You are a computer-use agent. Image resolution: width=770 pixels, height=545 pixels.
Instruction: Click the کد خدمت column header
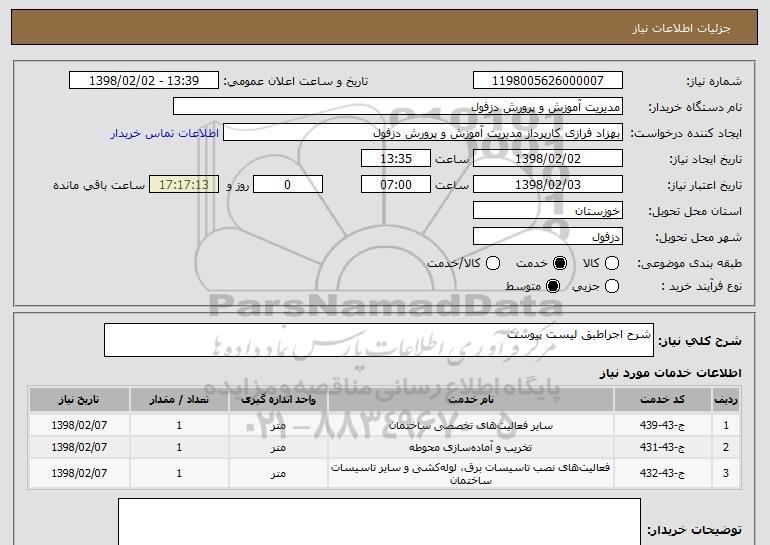662,400
